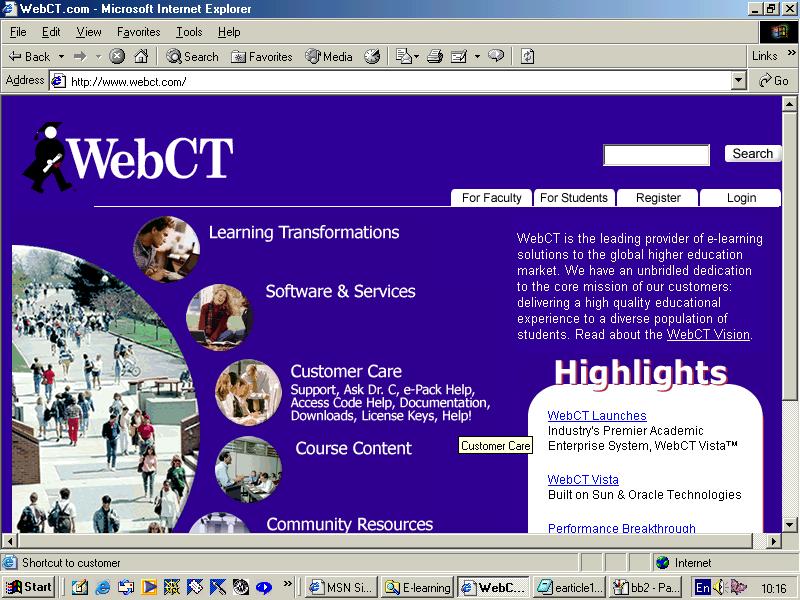Open the Favorites menu

[138, 32]
